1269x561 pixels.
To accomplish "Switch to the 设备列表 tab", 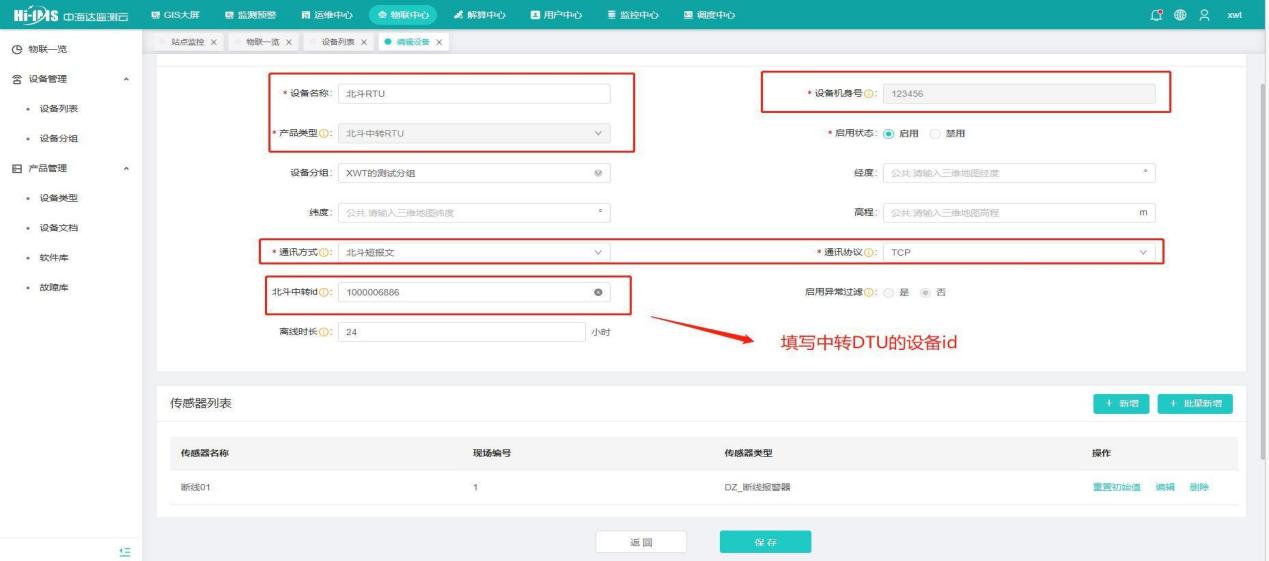I will point(340,41).
